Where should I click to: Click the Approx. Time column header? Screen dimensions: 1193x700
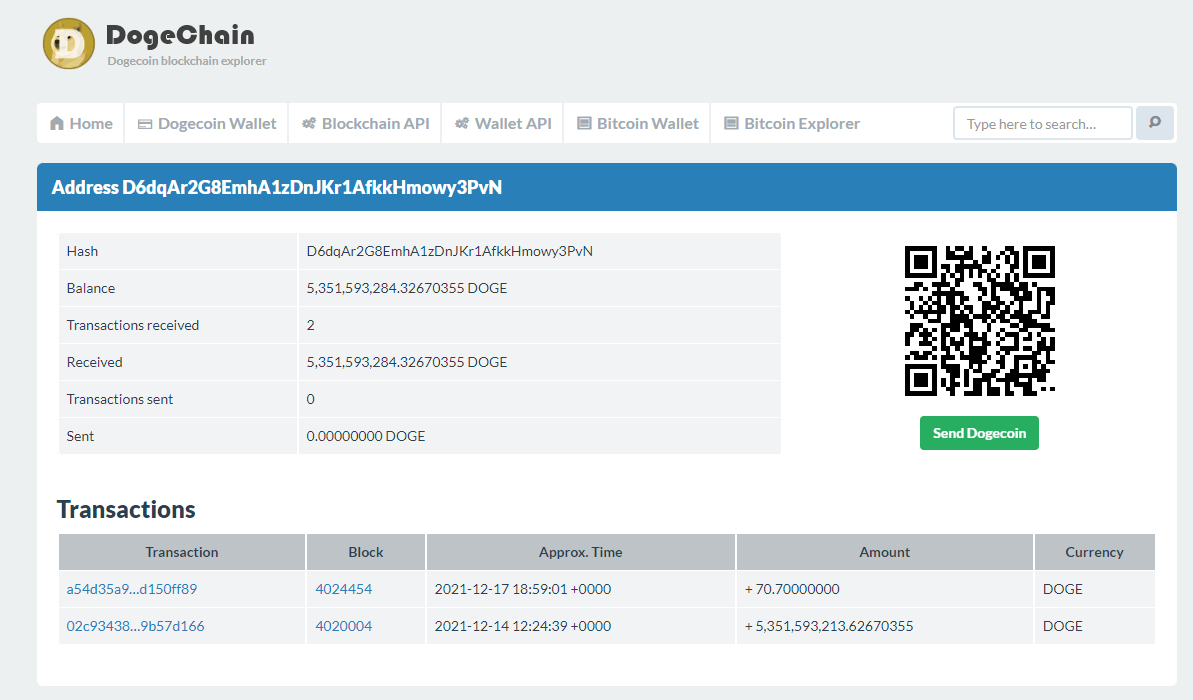(x=581, y=552)
